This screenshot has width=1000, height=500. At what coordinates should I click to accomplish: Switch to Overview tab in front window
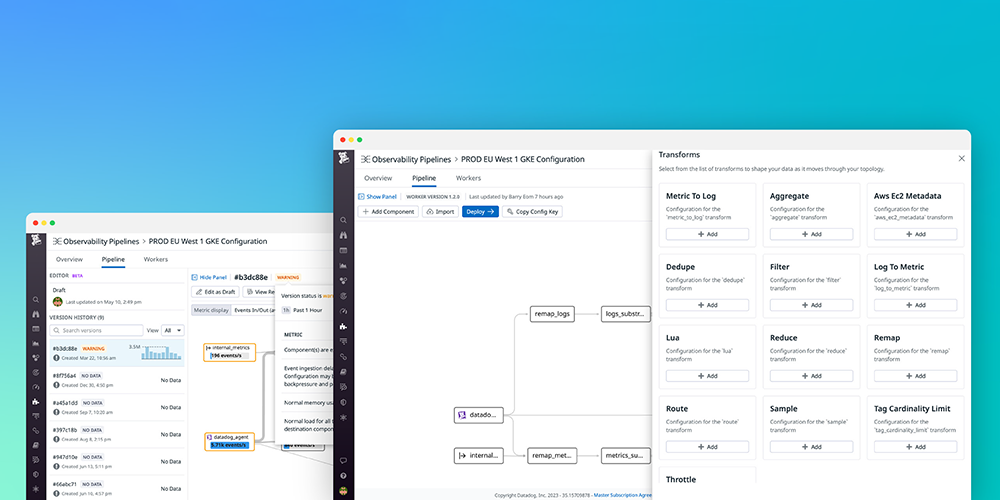click(378, 178)
